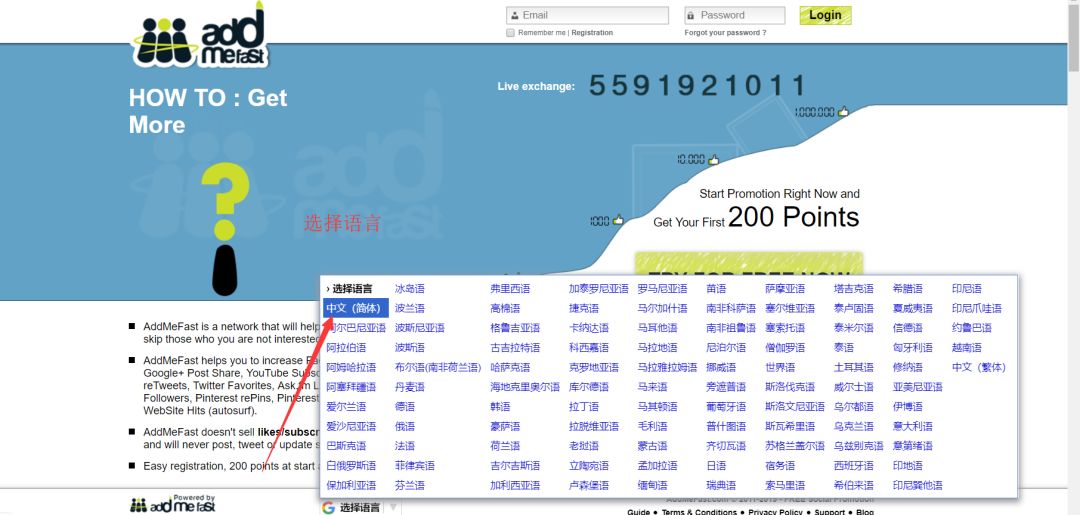
Task: Open the Registration link
Action: pos(592,33)
